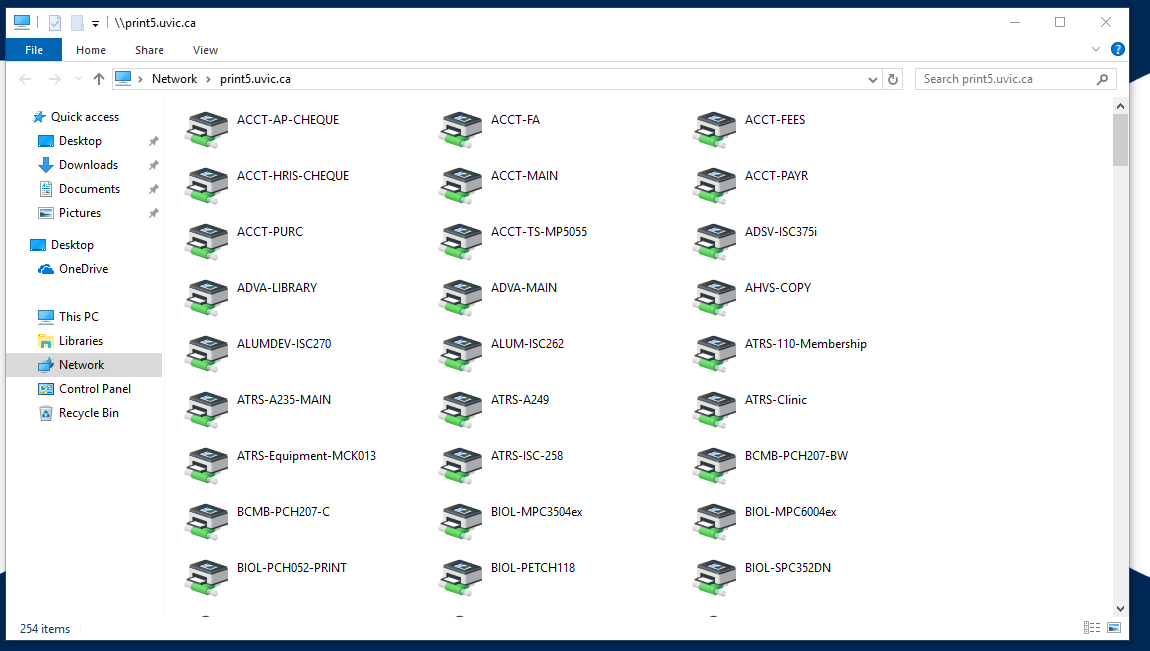Select the ALUMDEV-ISC270 printer icon

(x=206, y=353)
